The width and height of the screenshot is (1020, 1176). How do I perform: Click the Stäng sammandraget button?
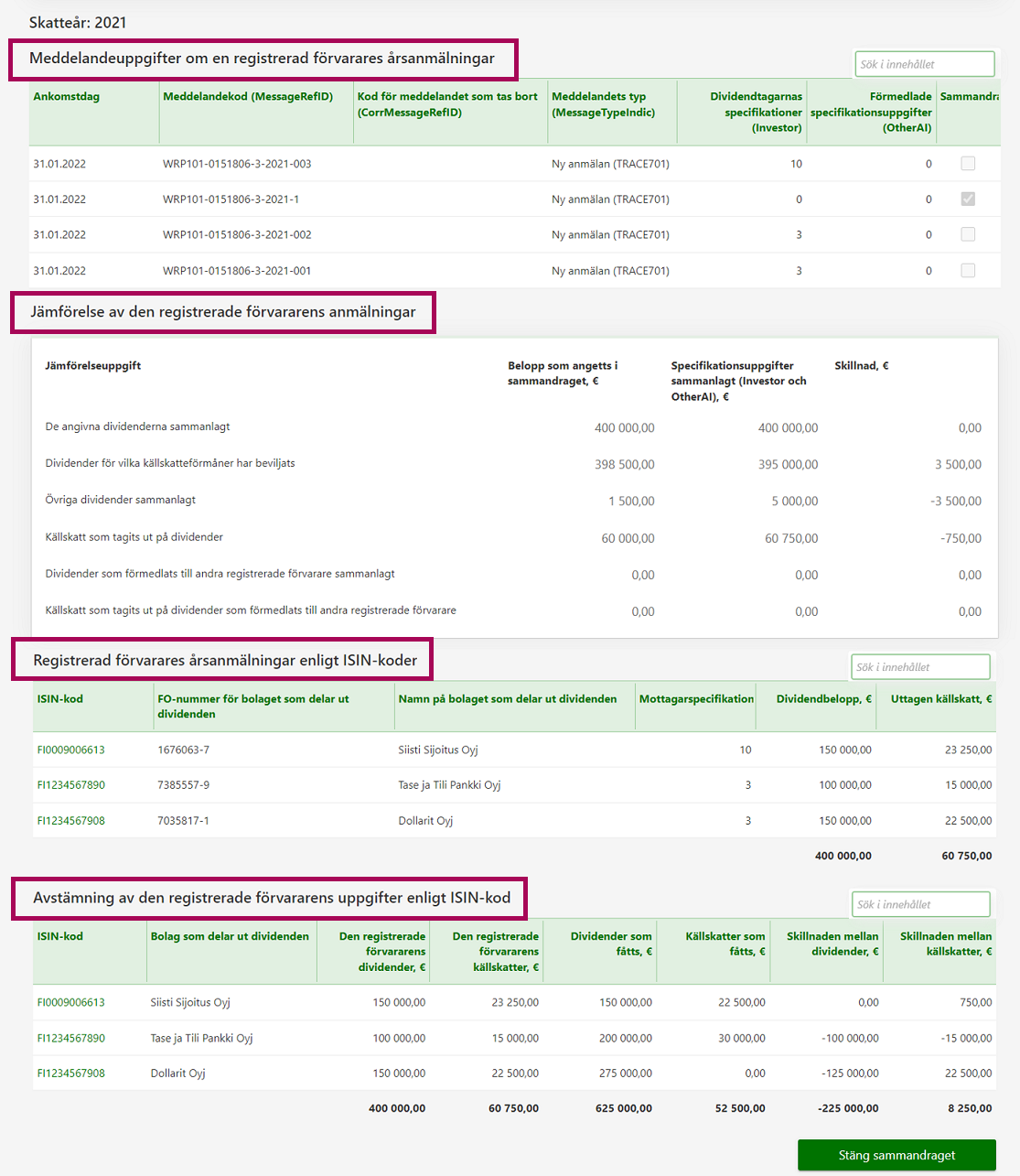896,1155
